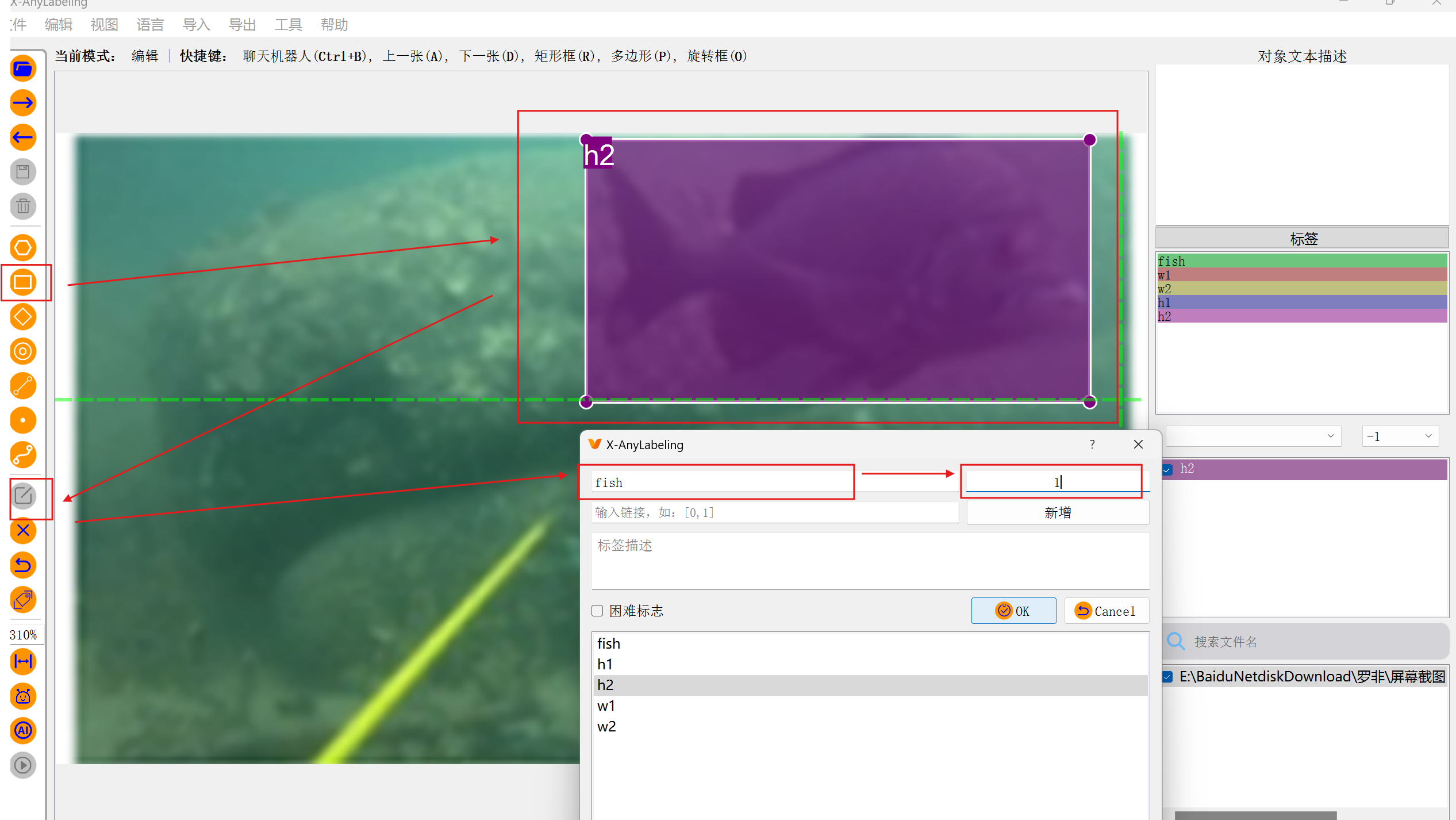The width and height of the screenshot is (1456, 820).
Task: Select the Rectangle tool
Action: pos(23,282)
